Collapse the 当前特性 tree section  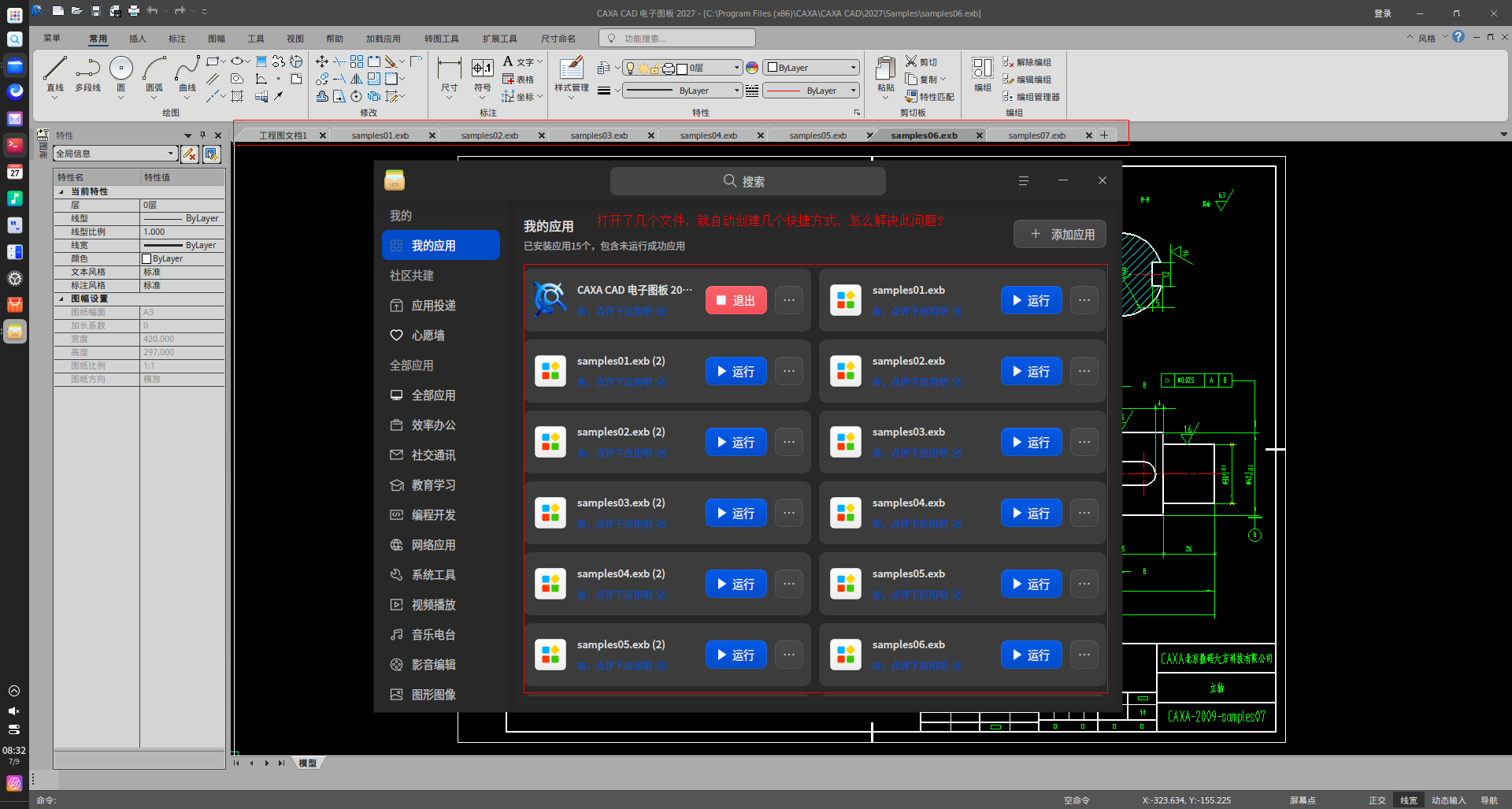click(x=61, y=191)
